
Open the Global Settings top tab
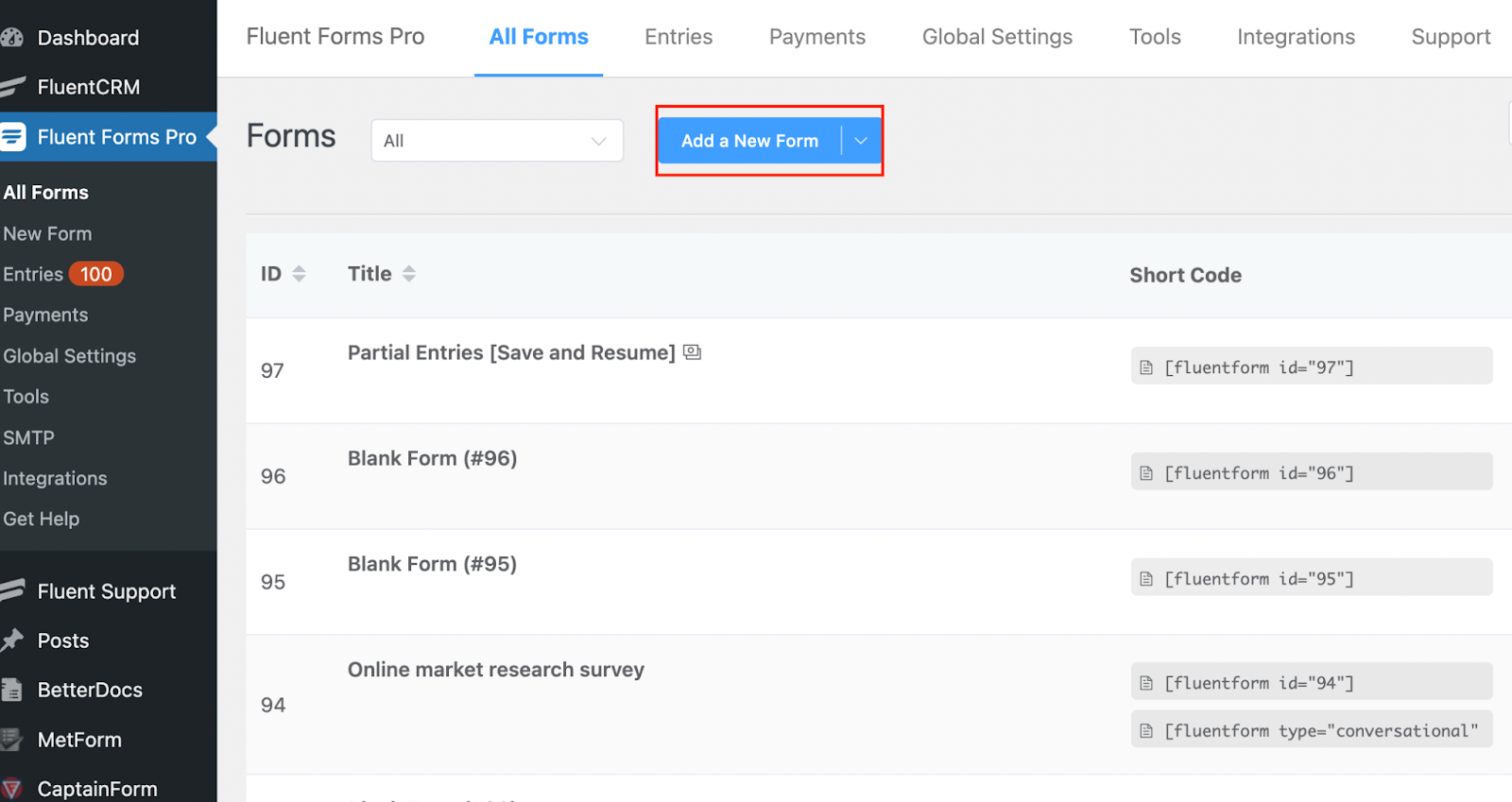[x=997, y=37]
